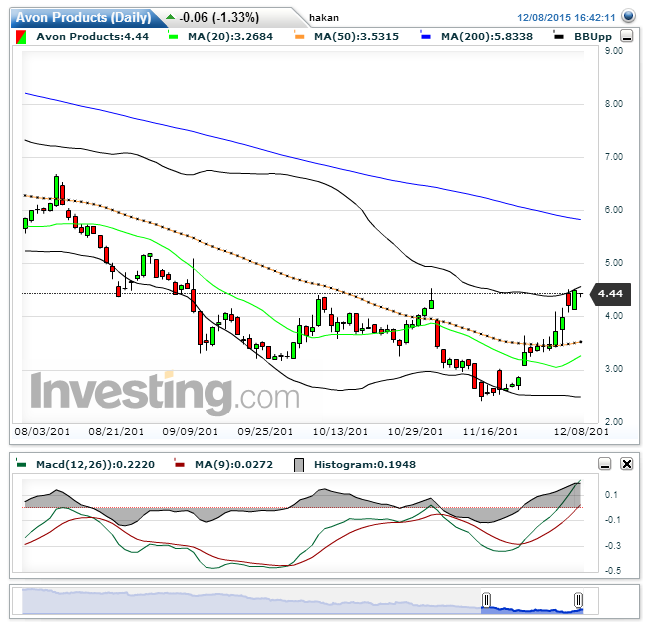Click the MA(200):5.8338 legend label
650x627 pixels.
pyautogui.click(x=487, y=36)
